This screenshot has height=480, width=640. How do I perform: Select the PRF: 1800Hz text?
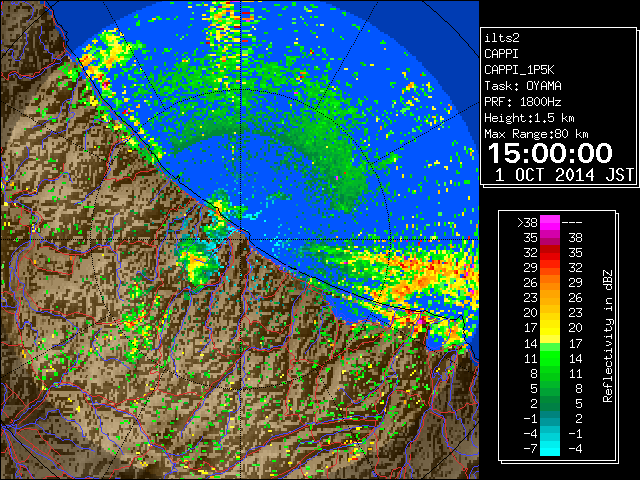[x=523, y=102]
